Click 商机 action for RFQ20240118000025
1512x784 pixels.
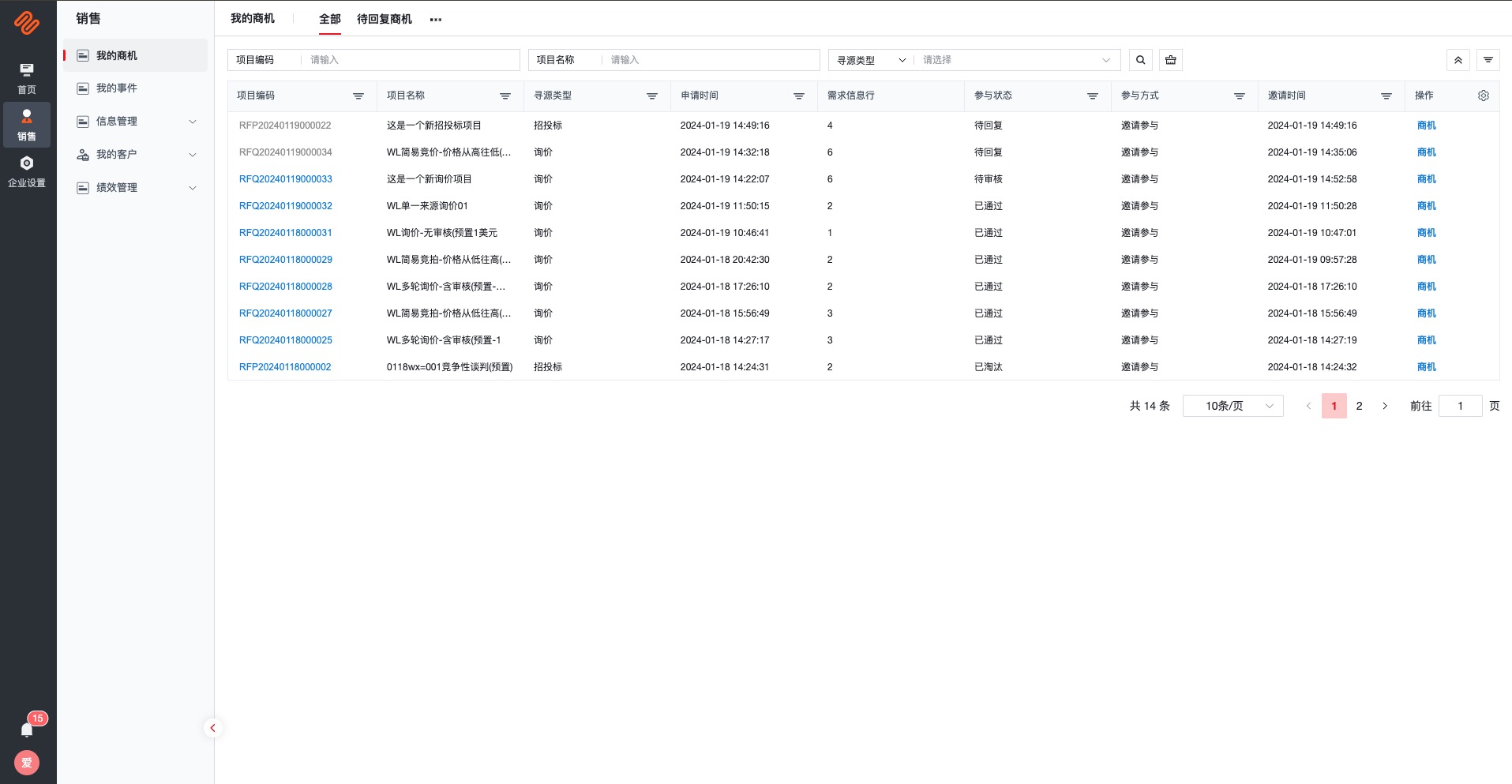point(1427,340)
